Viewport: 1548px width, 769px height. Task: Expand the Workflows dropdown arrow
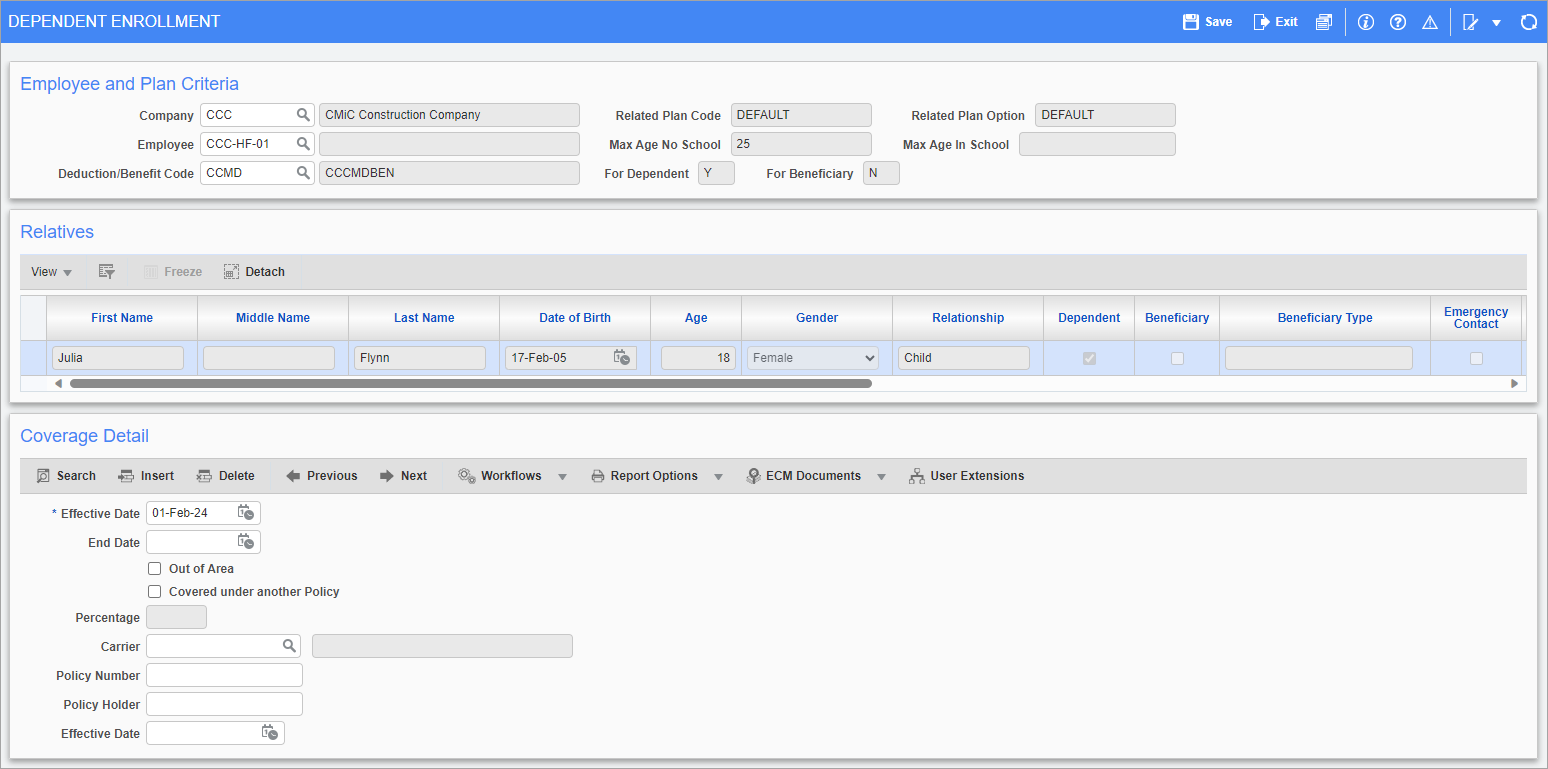point(562,477)
